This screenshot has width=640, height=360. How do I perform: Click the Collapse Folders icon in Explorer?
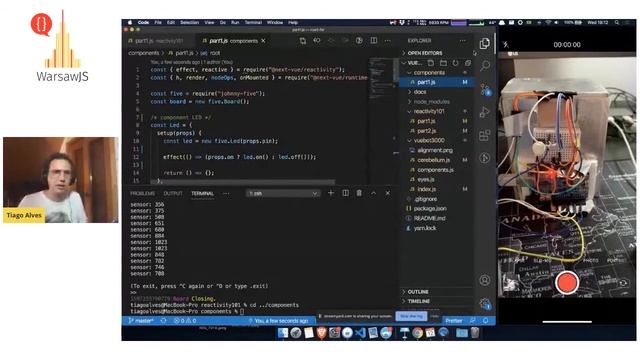click(468, 63)
